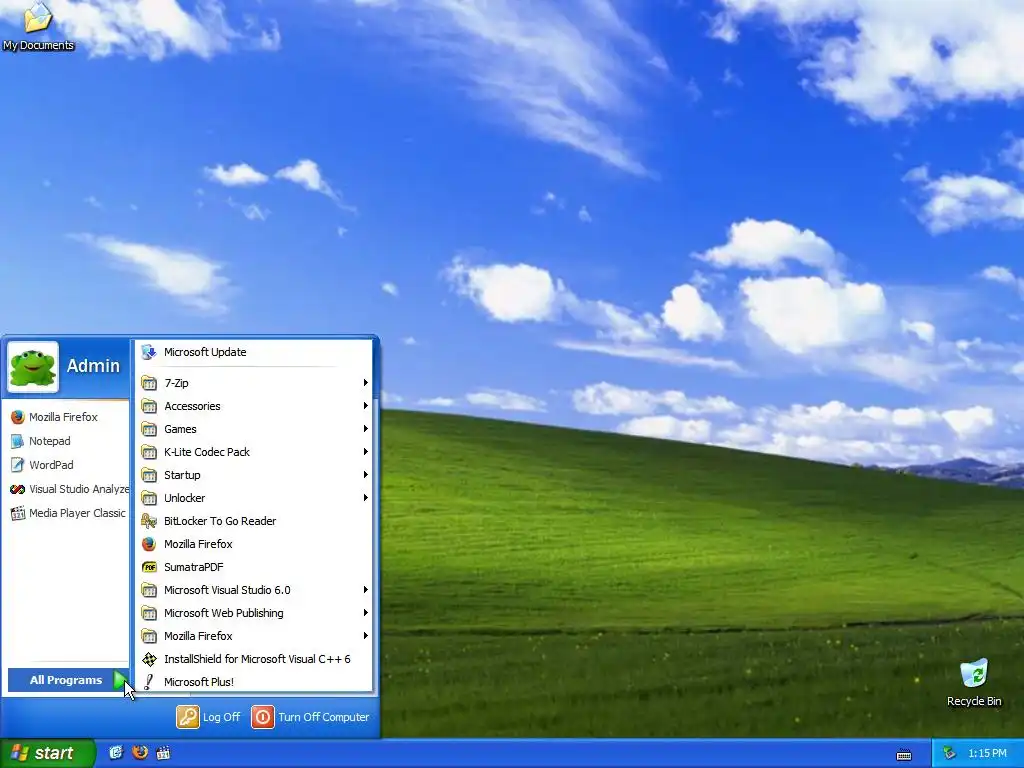Click the Mozilla Firefox icon in pinned list

pos(18,417)
